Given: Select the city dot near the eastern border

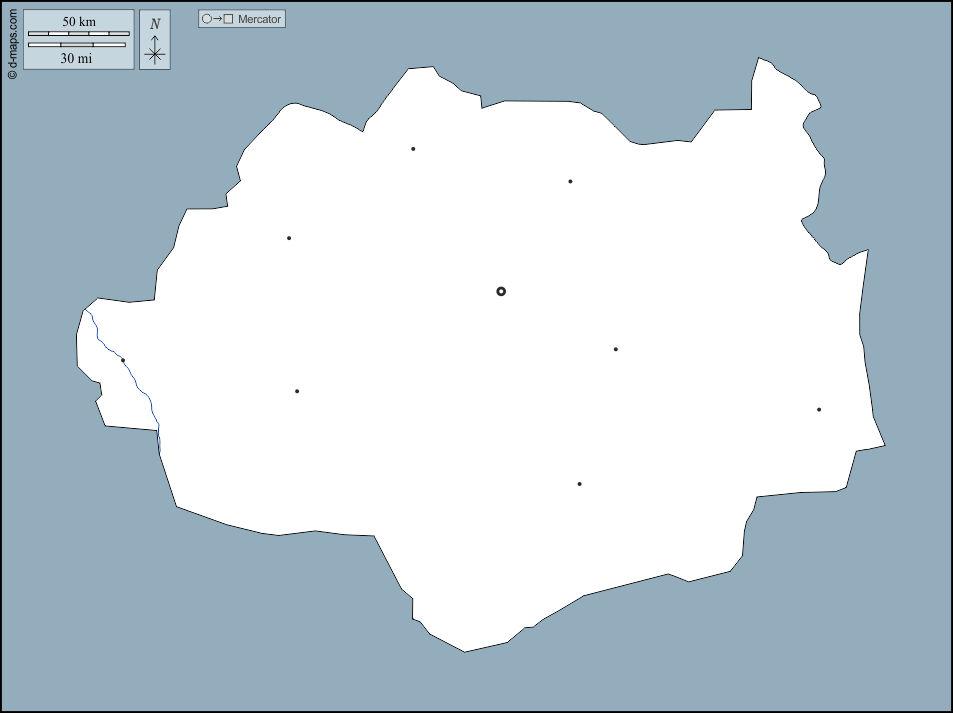Looking at the screenshot, I should (818, 408).
